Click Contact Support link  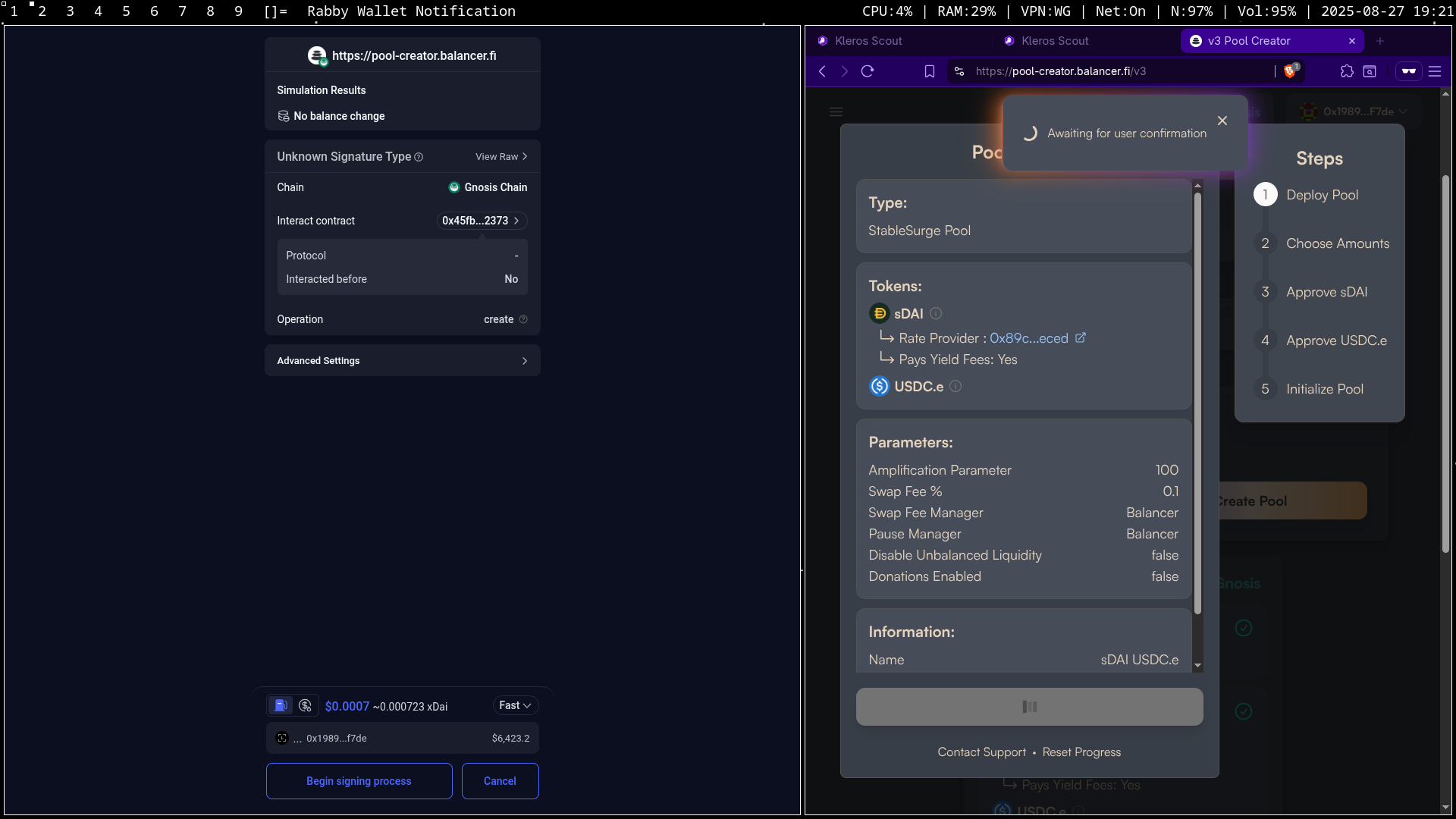[x=982, y=752]
